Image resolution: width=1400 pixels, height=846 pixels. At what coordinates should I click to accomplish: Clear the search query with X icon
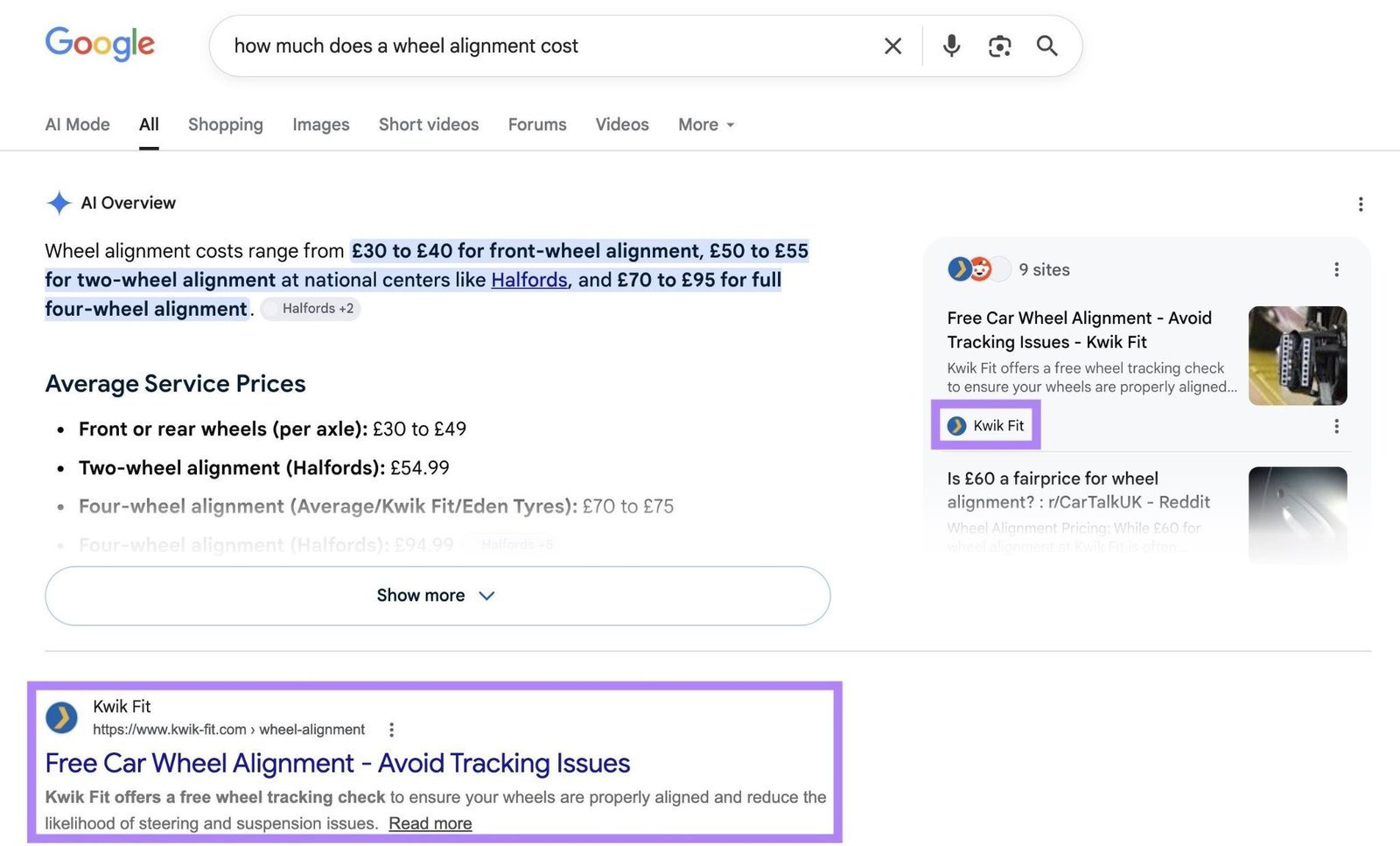[892, 45]
